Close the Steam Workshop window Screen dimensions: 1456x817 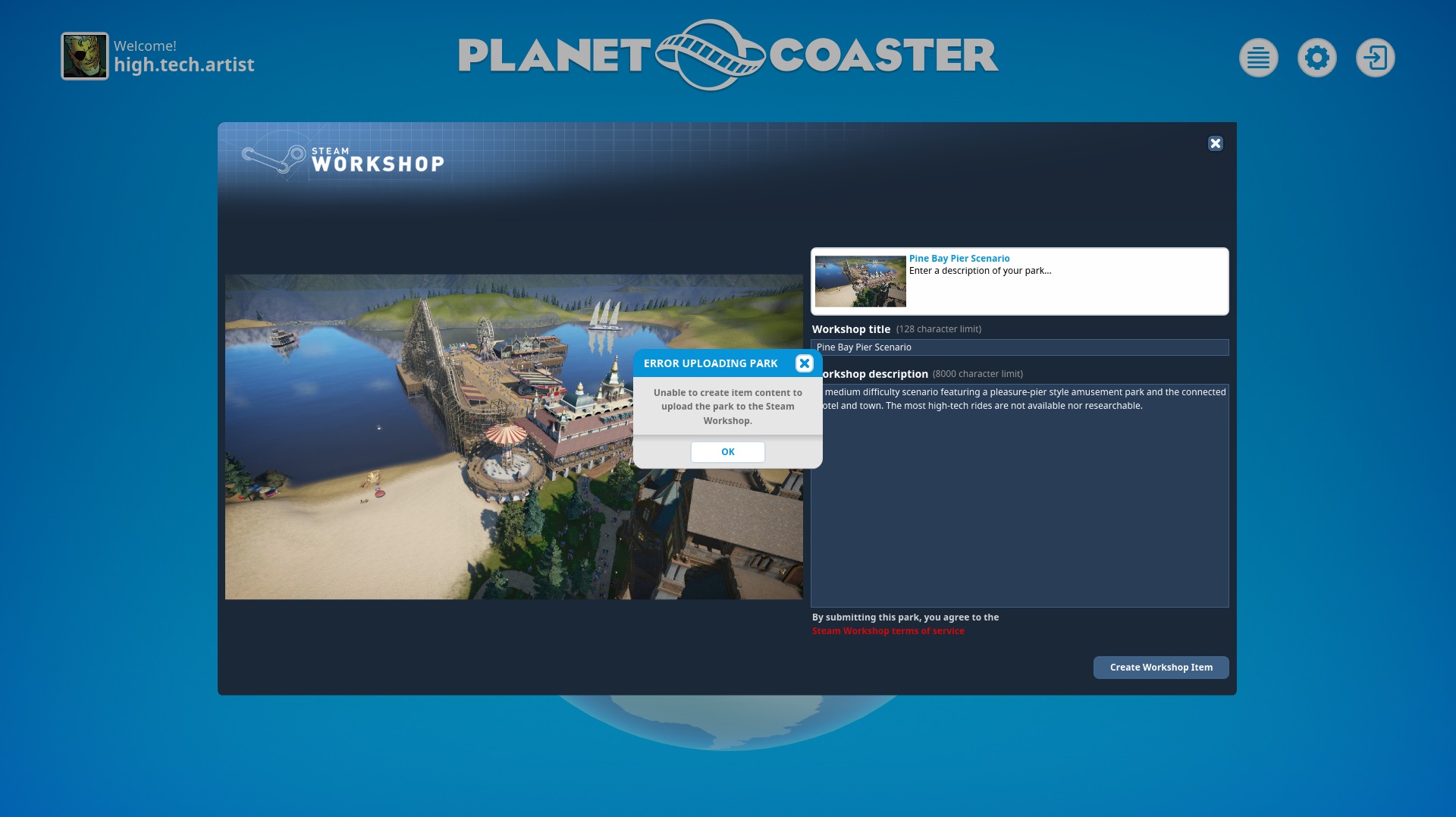click(x=1215, y=143)
